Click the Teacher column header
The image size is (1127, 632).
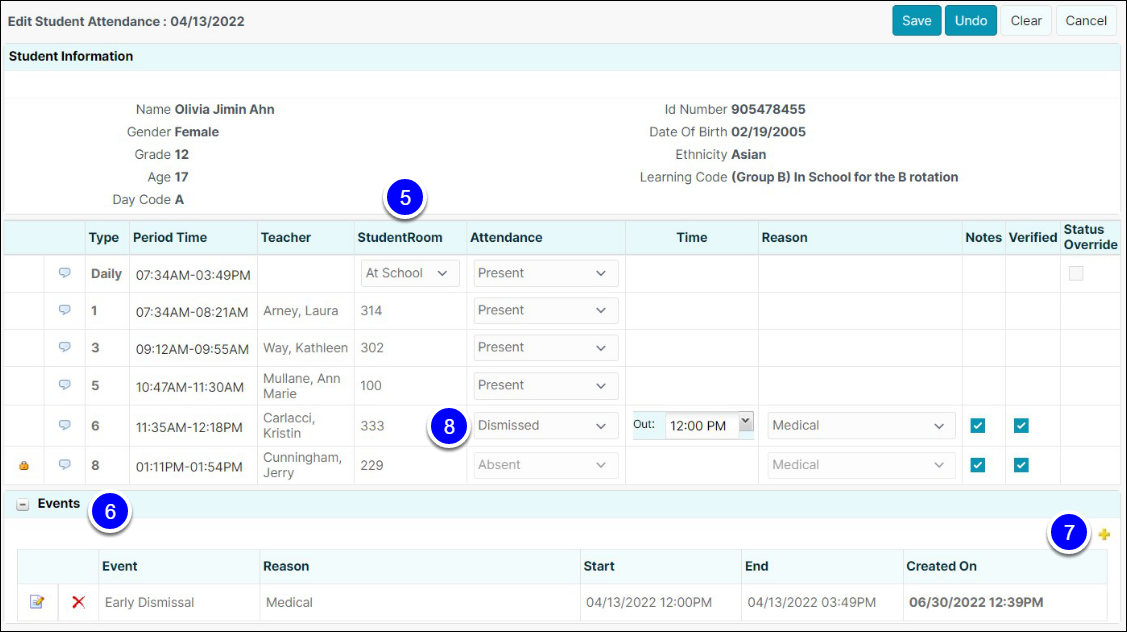tap(286, 237)
